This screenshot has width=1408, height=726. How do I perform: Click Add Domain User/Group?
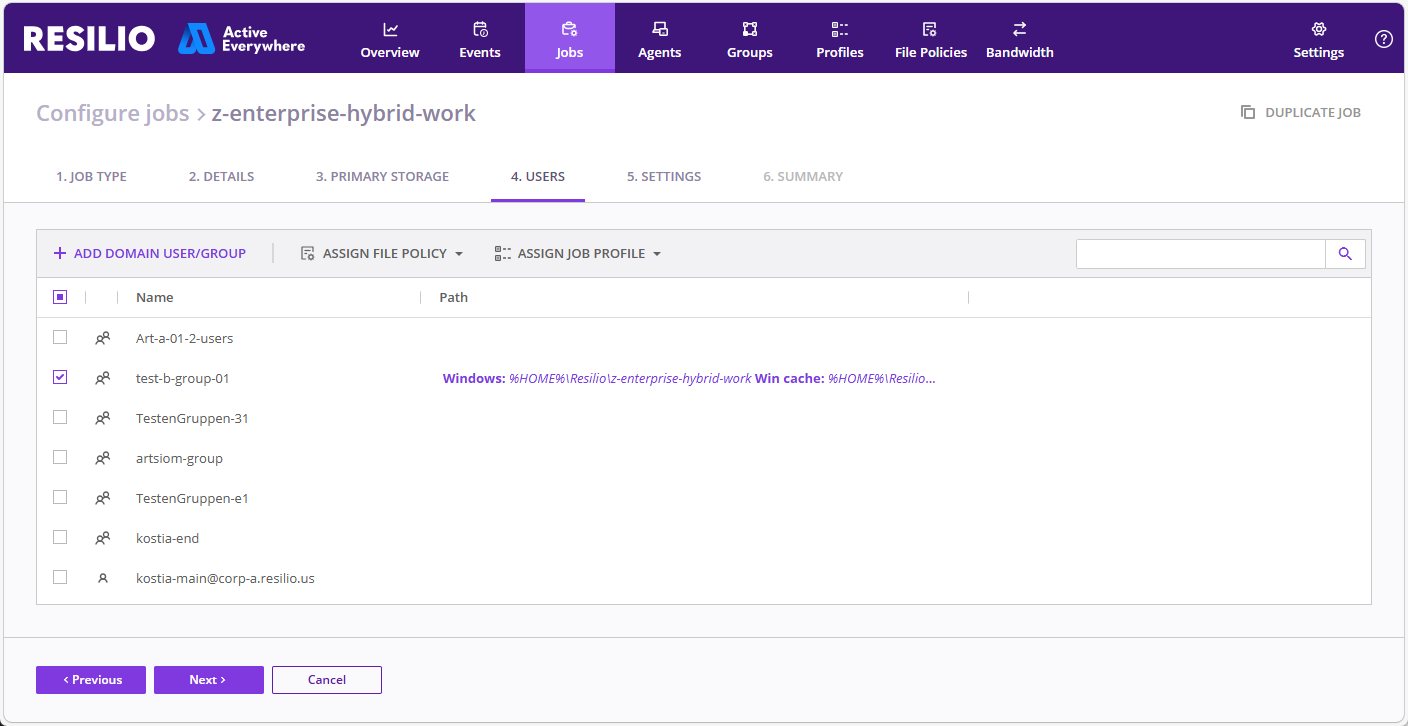tap(150, 254)
